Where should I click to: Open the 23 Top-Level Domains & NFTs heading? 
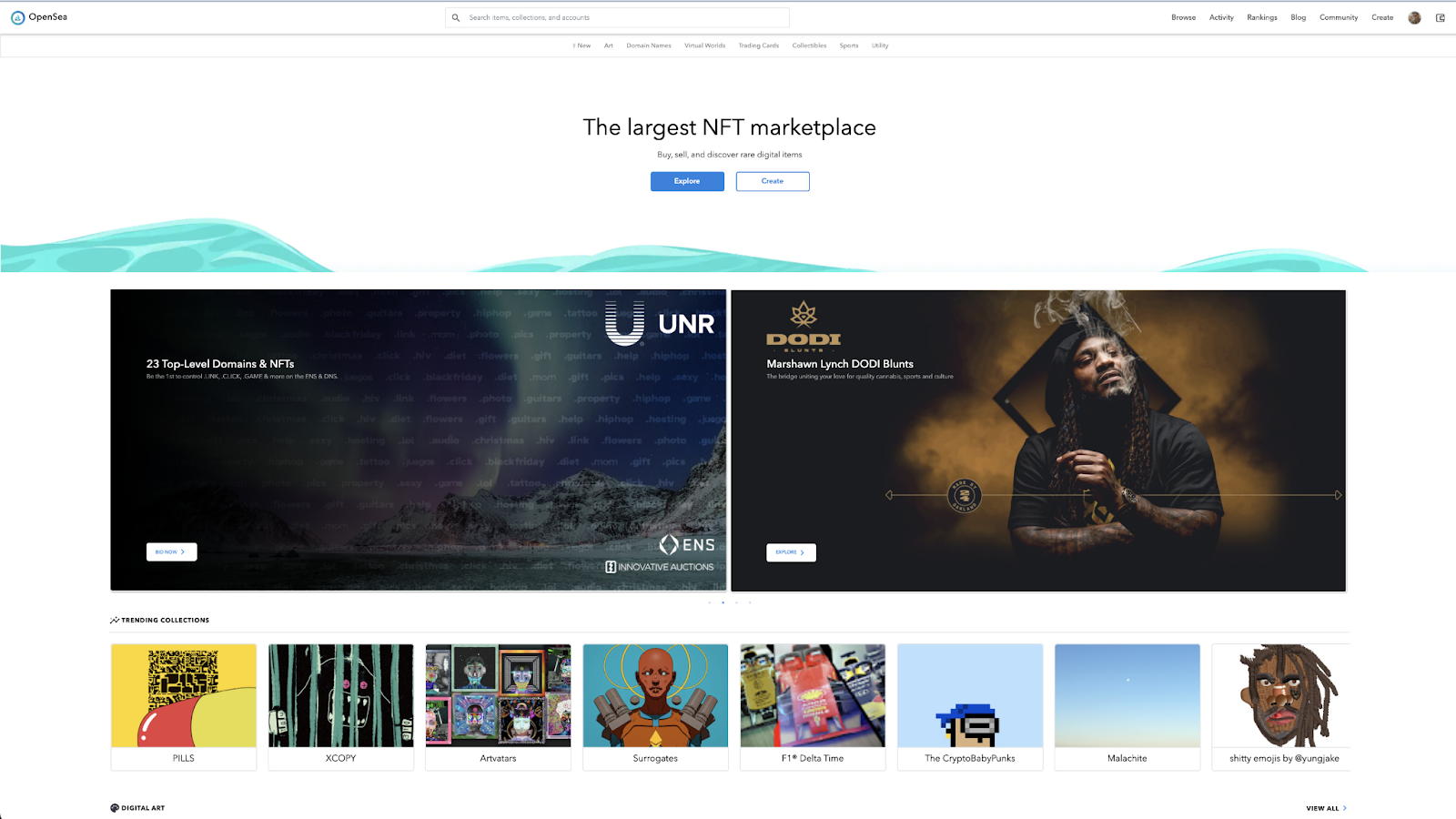coord(220,364)
